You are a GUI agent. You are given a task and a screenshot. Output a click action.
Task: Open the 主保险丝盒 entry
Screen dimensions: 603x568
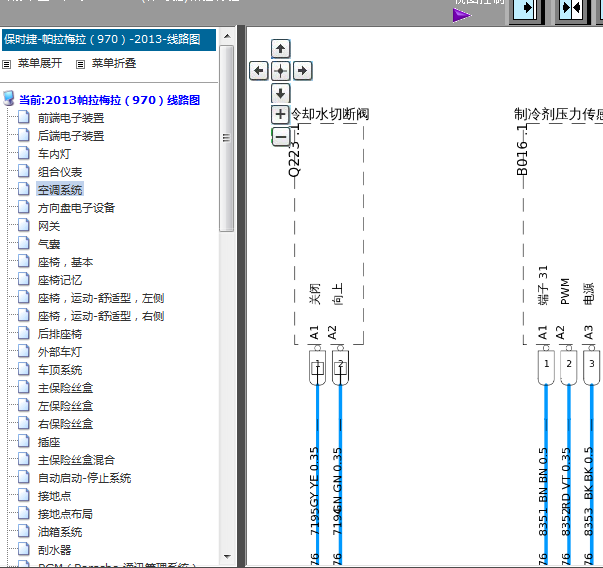coord(65,388)
